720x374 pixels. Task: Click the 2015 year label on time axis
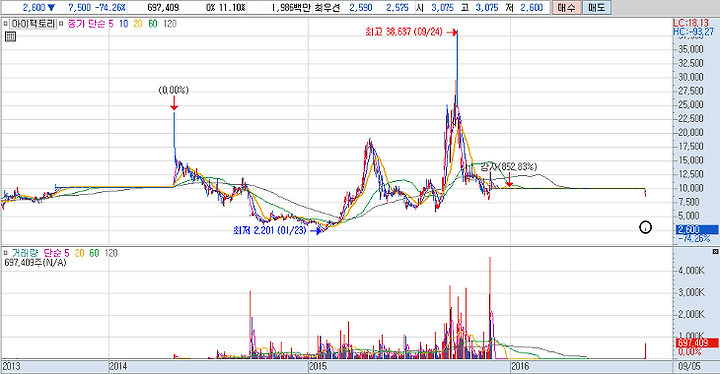coord(318,366)
